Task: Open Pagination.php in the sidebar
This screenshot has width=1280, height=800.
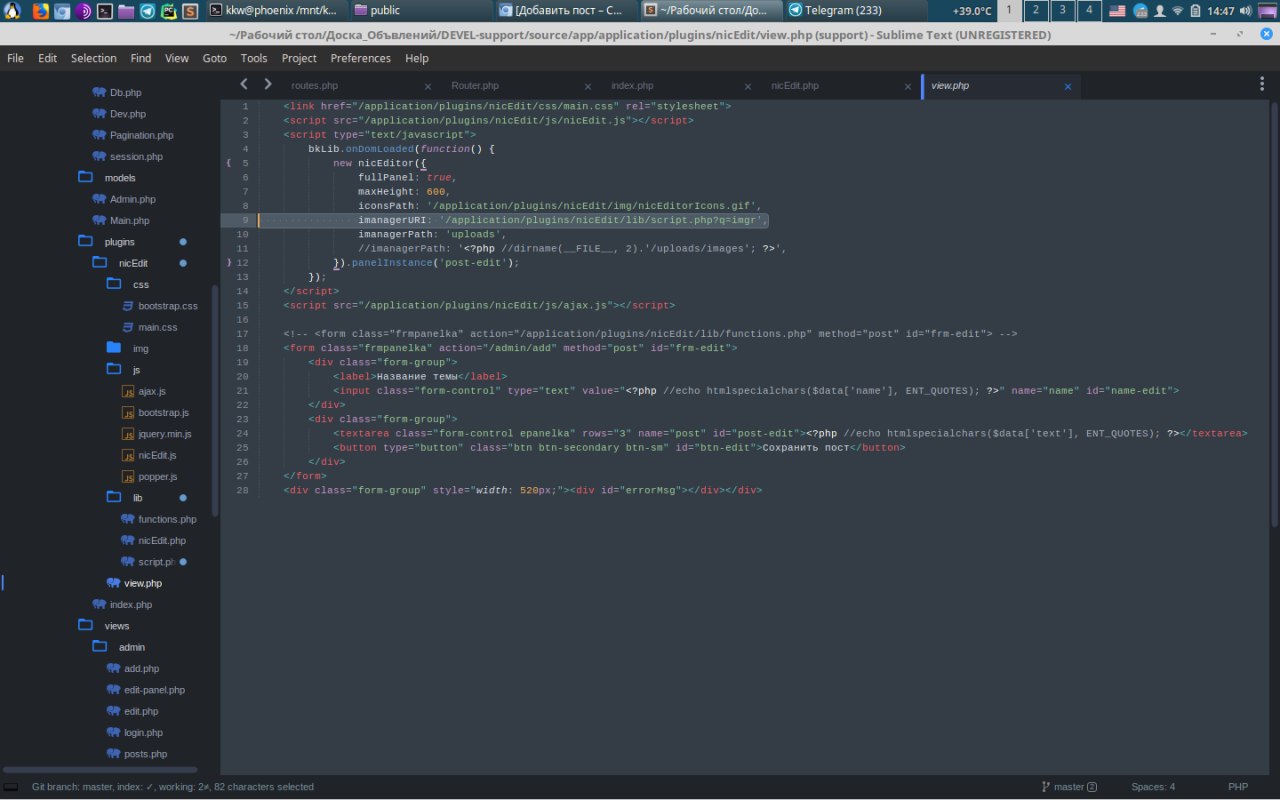Action: [141, 135]
